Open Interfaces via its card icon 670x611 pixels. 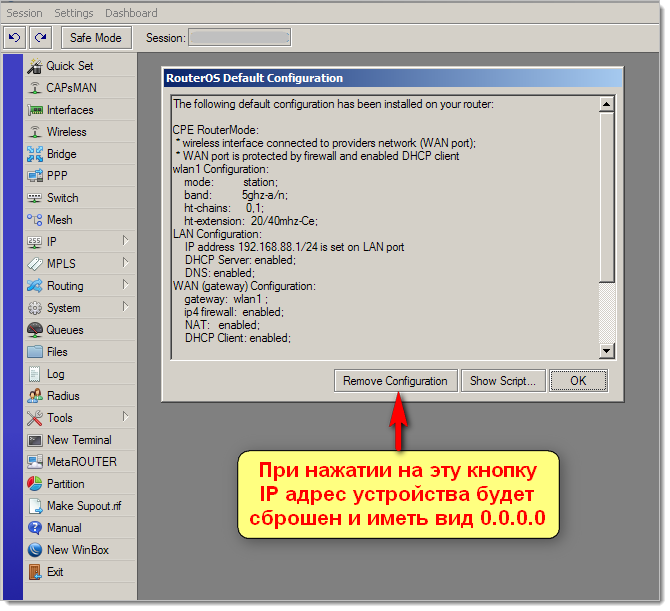pyautogui.click(x=35, y=110)
